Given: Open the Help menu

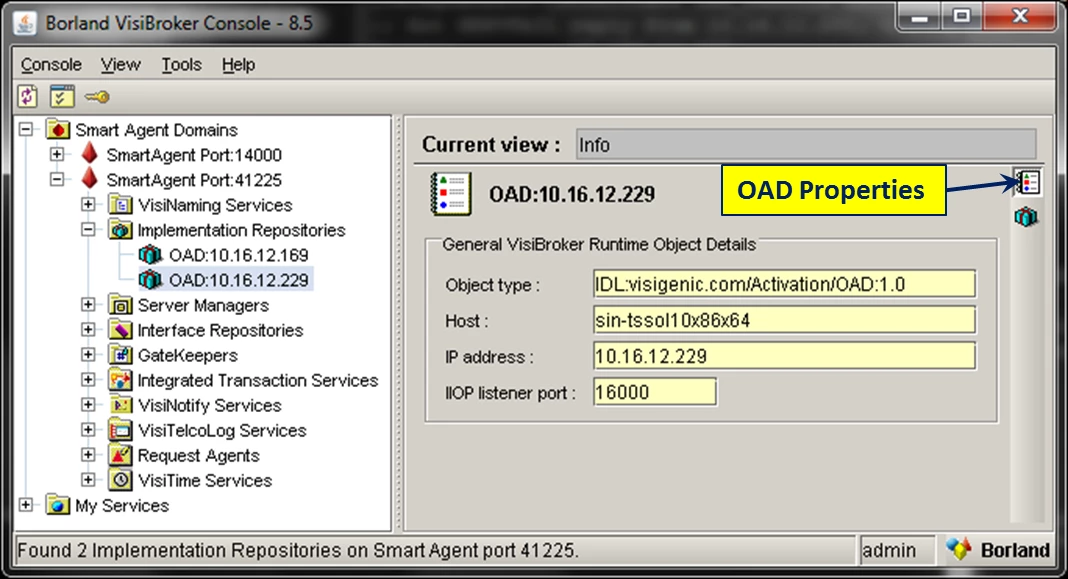Looking at the screenshot, I should coord(238,65).
